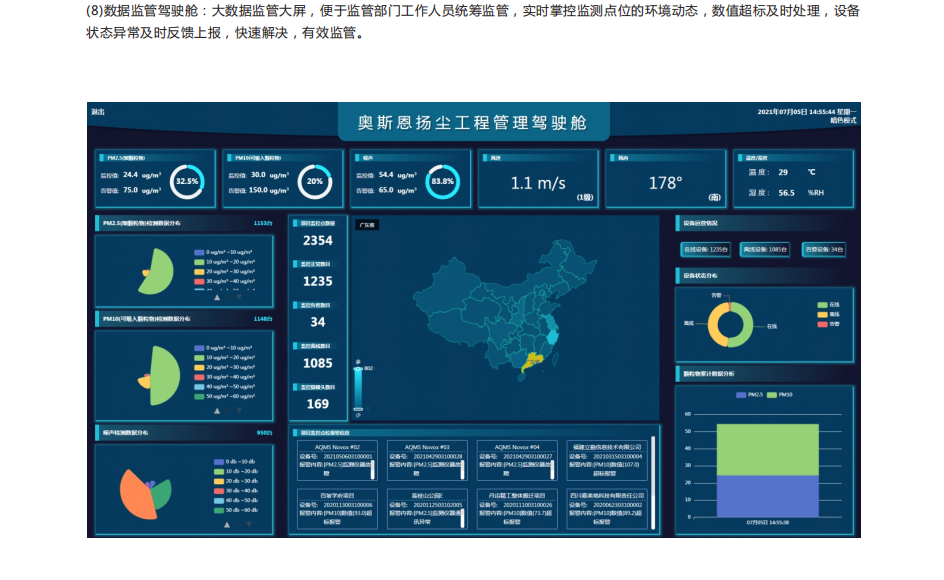Select the 广东省 label on the map
The width and height of the screenshot is (944, 580).
click(367, 225)
